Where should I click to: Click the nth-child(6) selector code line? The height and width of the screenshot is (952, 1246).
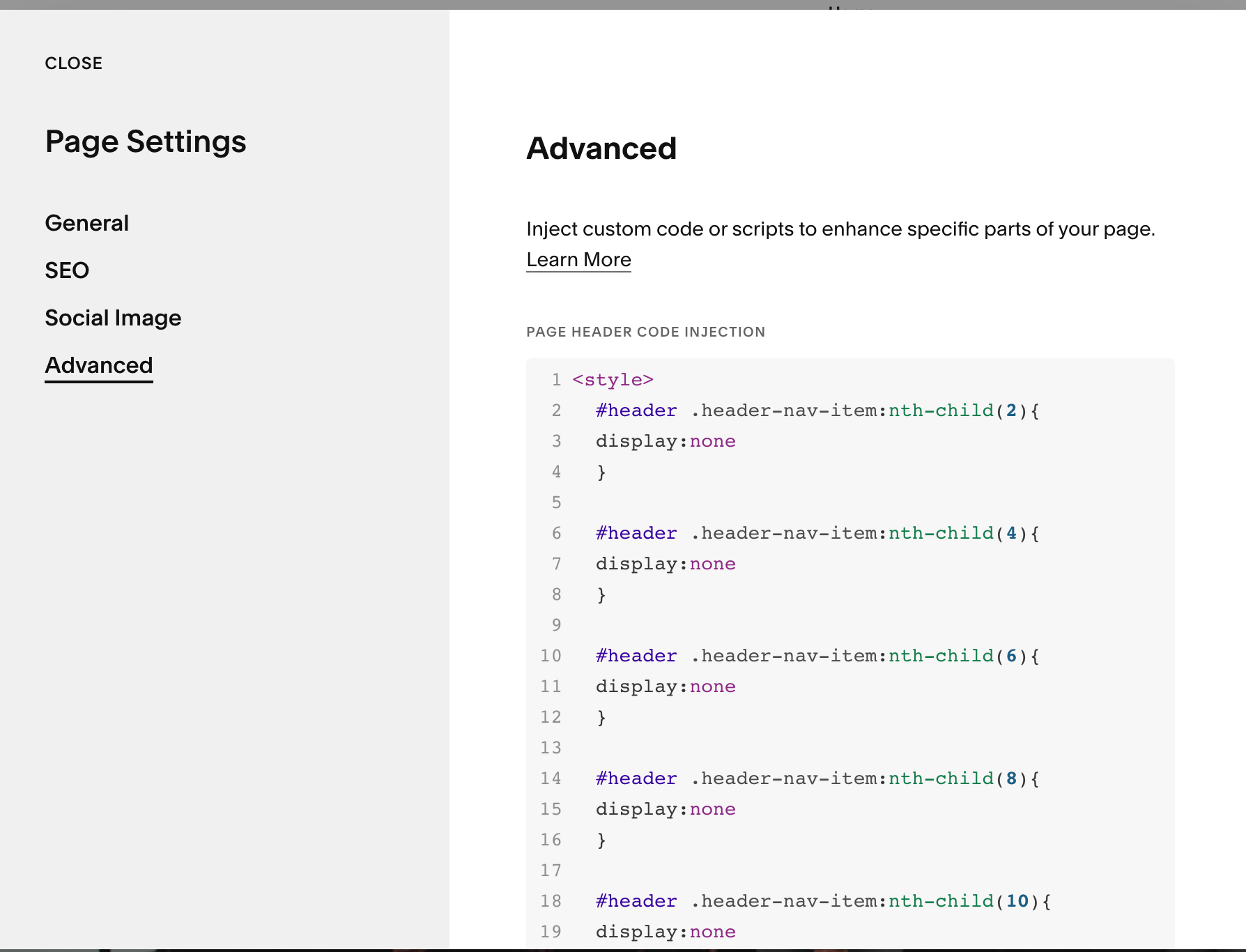pyautogui.click(x=817, y=656)
